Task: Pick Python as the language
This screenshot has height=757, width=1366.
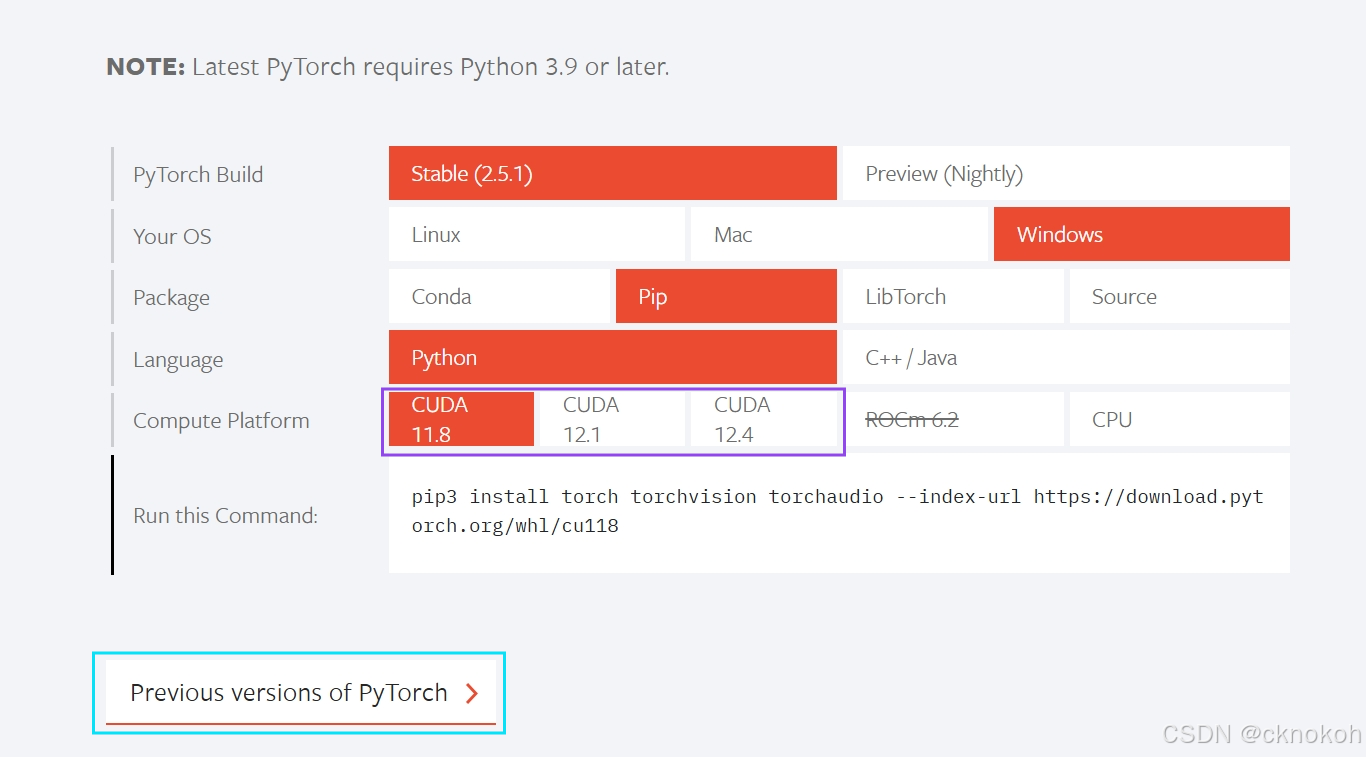Action: tap(612, 357)
